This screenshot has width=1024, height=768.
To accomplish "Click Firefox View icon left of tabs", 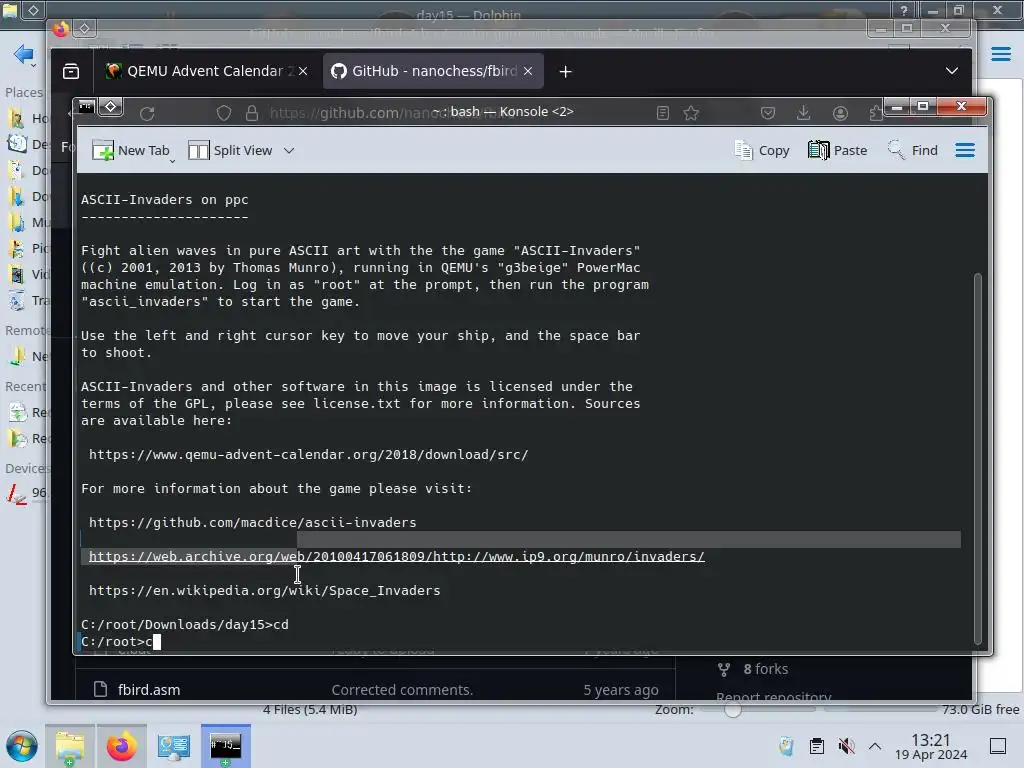I will pos(71,71).
